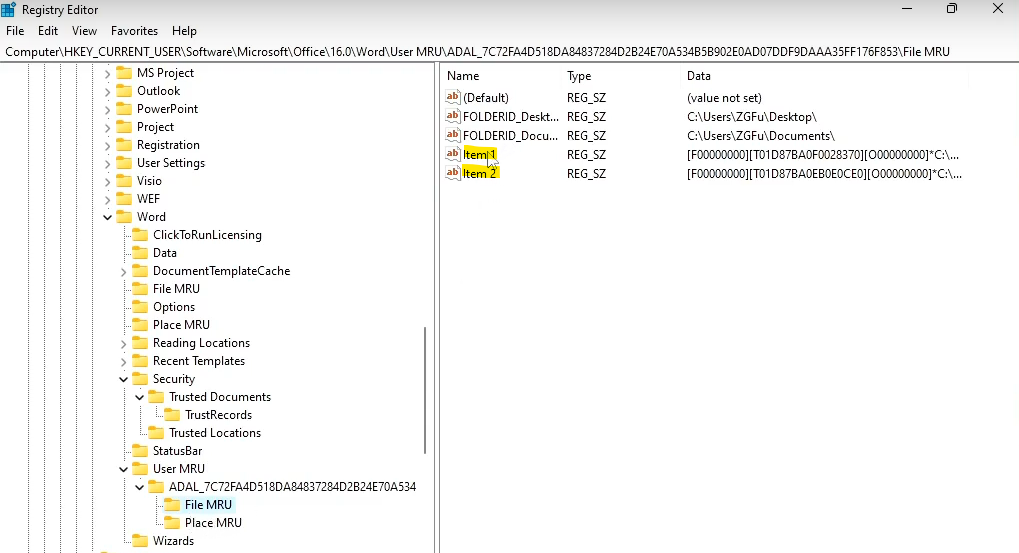Expand the Reading Locations key

click(x=123, y=344)
